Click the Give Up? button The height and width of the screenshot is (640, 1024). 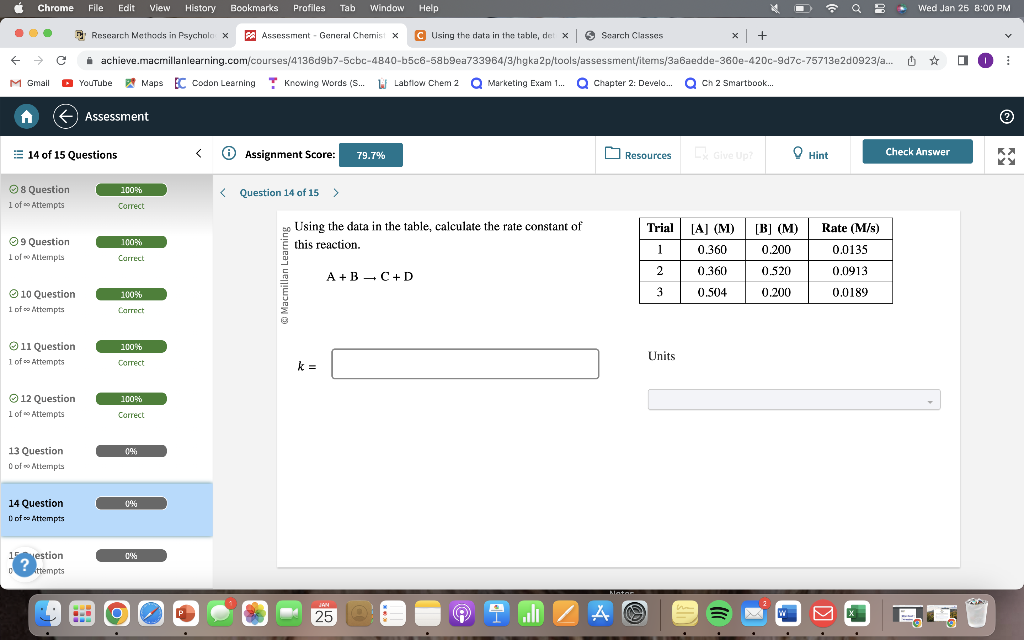[725, 154]
